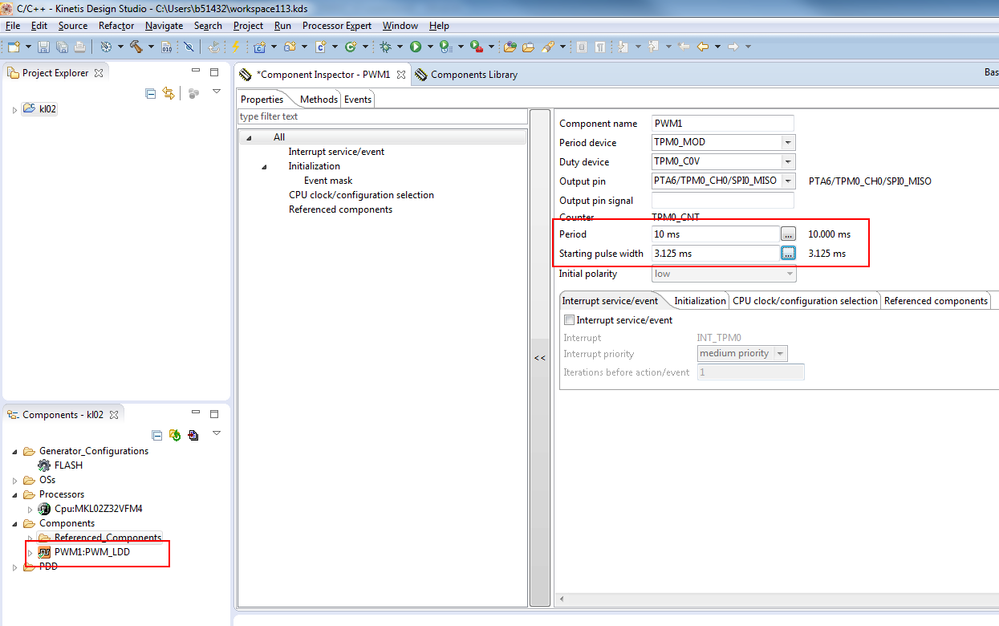Open the Output pin dropdown
Image resolution: width=999 pixels, height=626 pixels.
coord(788,181)
